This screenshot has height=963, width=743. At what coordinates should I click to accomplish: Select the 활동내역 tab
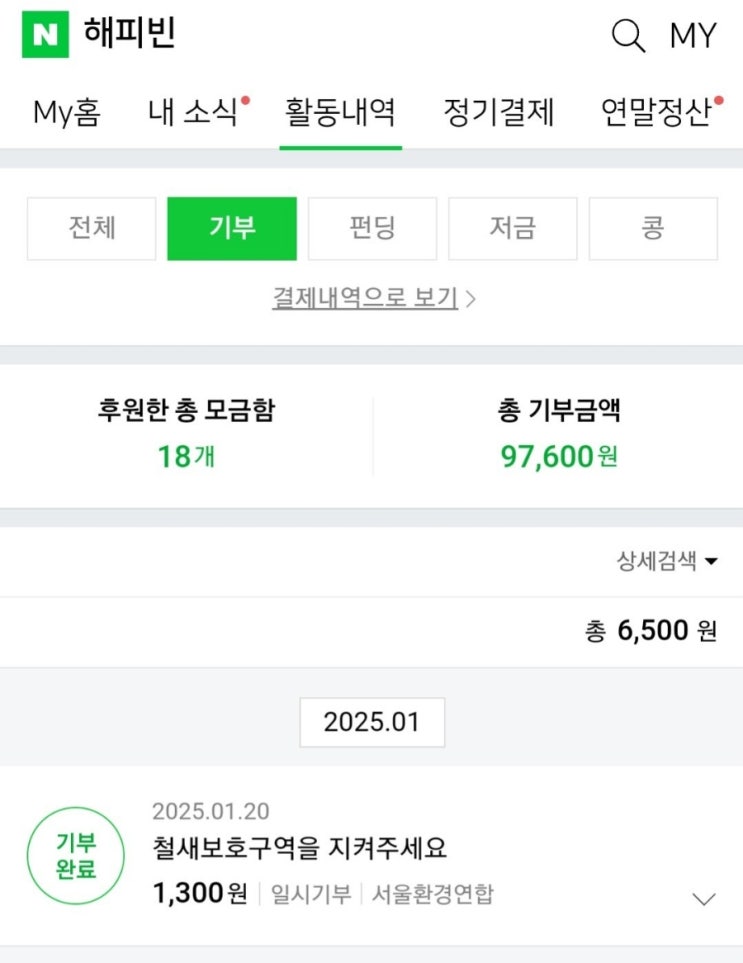click(340, 112)
